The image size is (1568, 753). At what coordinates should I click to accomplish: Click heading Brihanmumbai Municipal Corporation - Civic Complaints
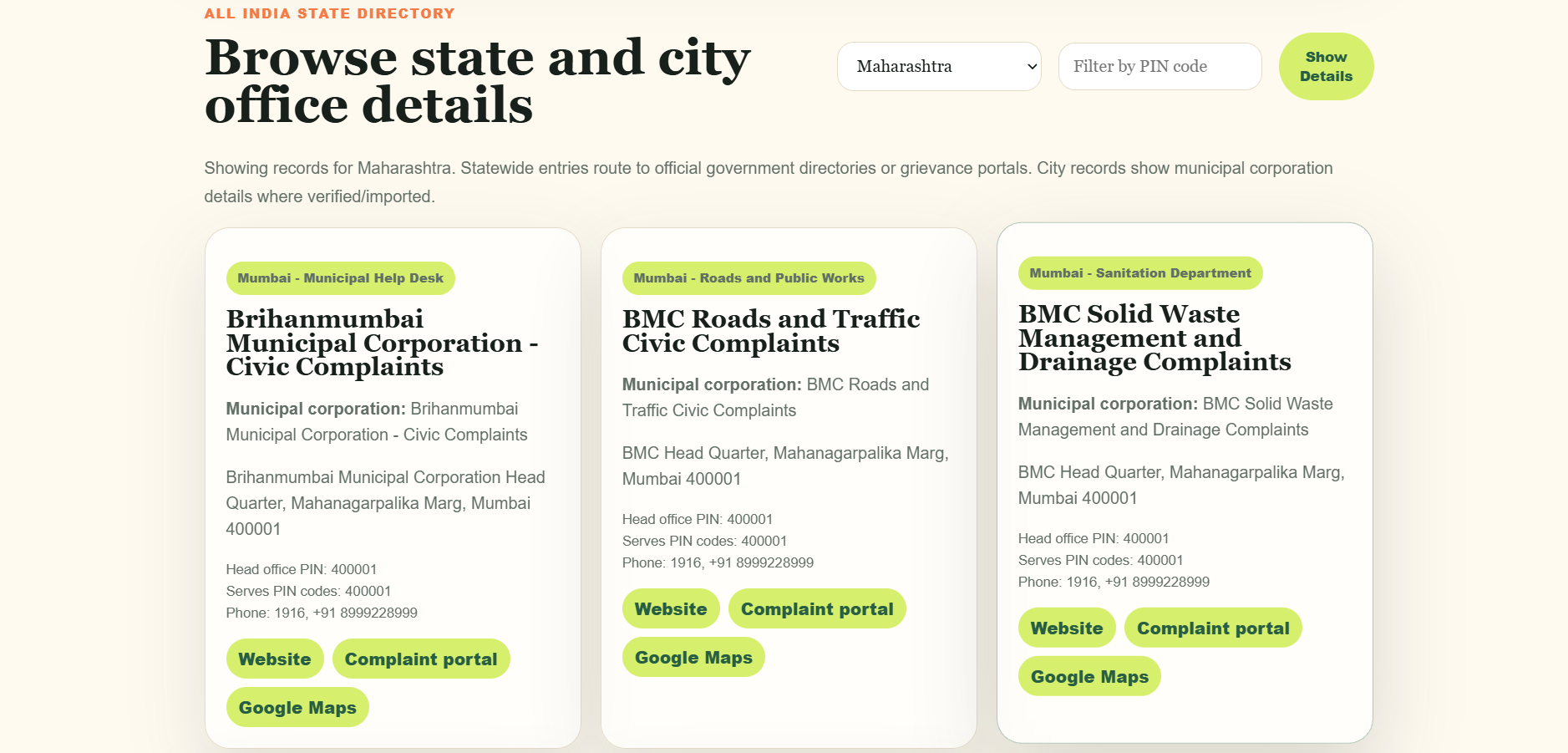tap(383, 343)
